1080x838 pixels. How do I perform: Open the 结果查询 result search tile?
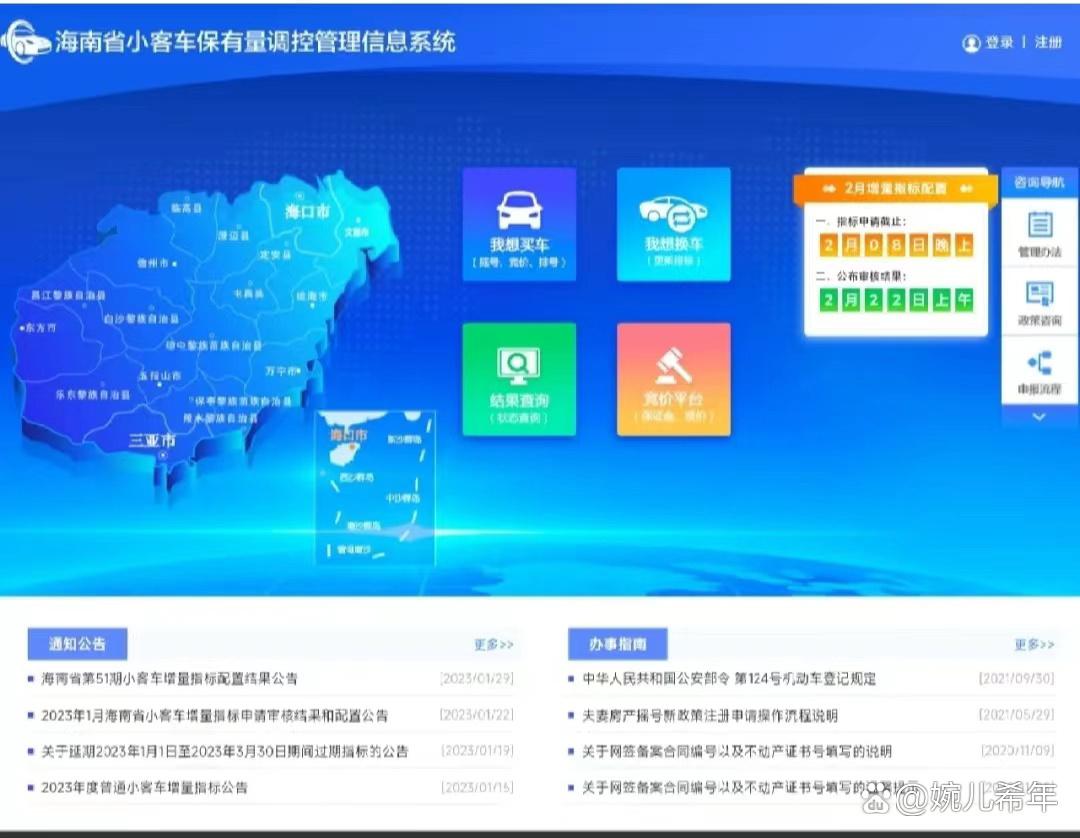click(519, 379)
